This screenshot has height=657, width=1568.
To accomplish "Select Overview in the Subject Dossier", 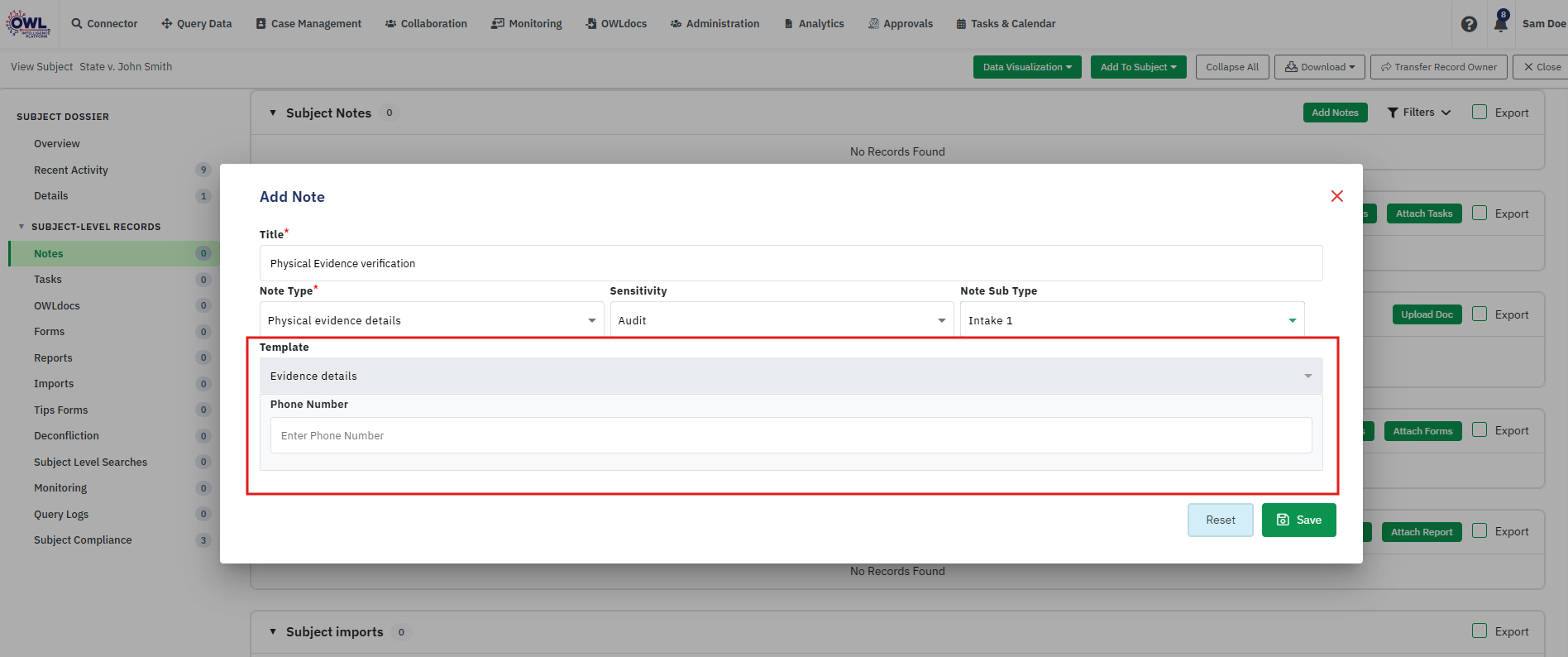I will 57,144.
